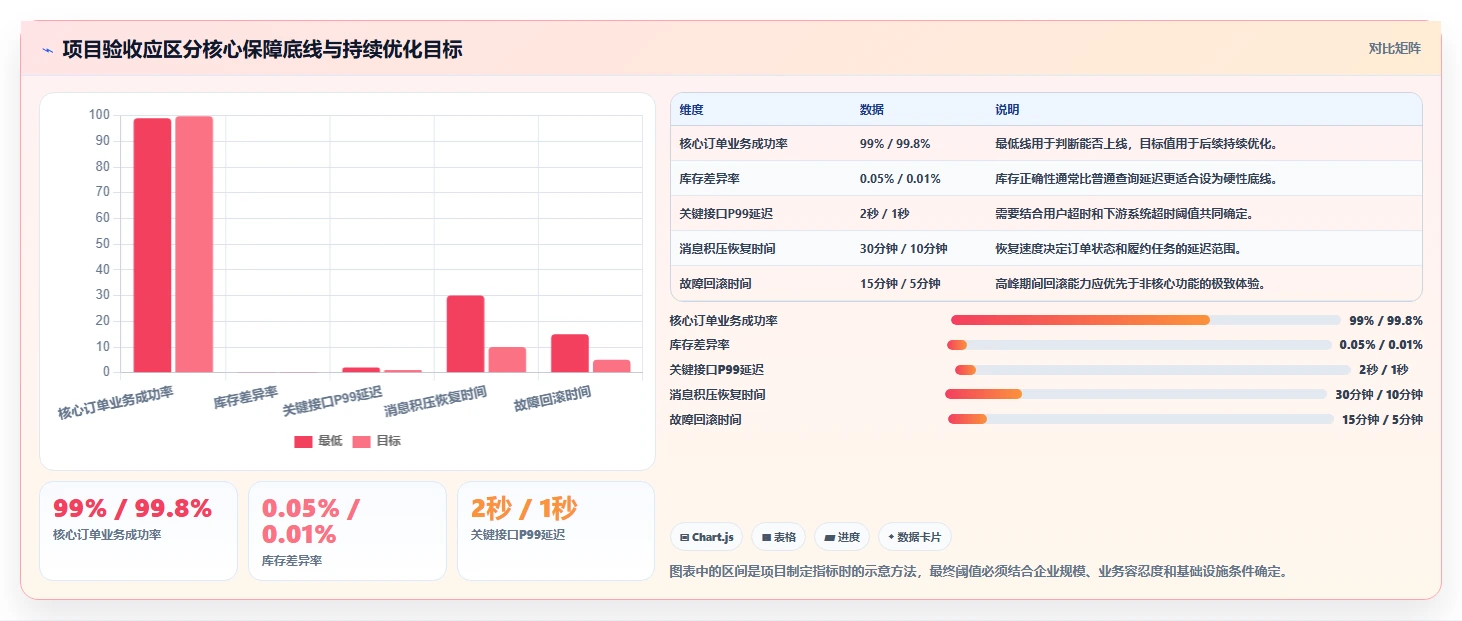Click description starting 恢复速度决定订单状态
1462x621 pixels.
click(x=1120, y=249)
